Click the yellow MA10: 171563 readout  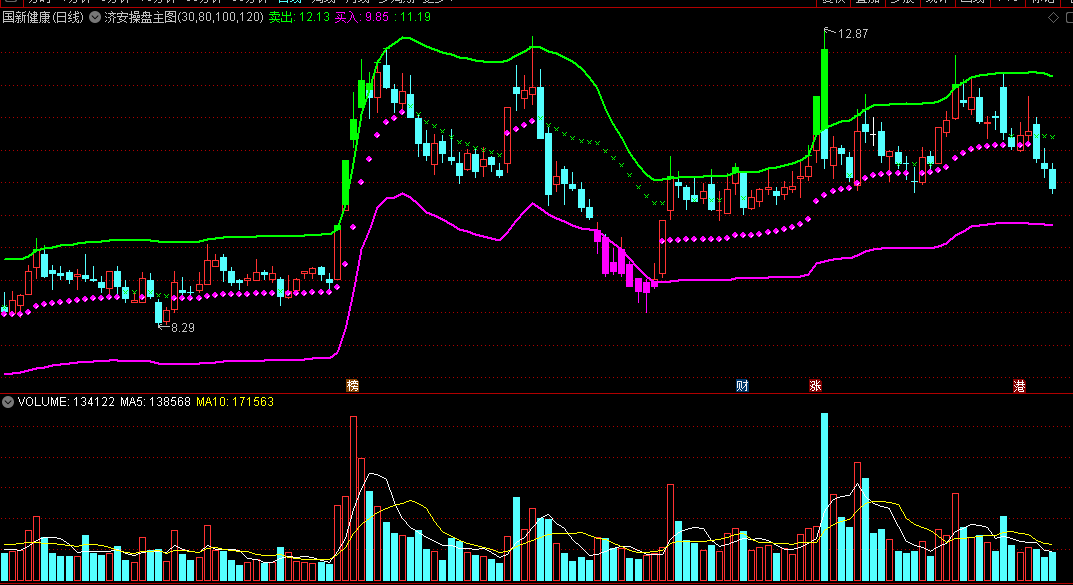[x=235, y=402]
